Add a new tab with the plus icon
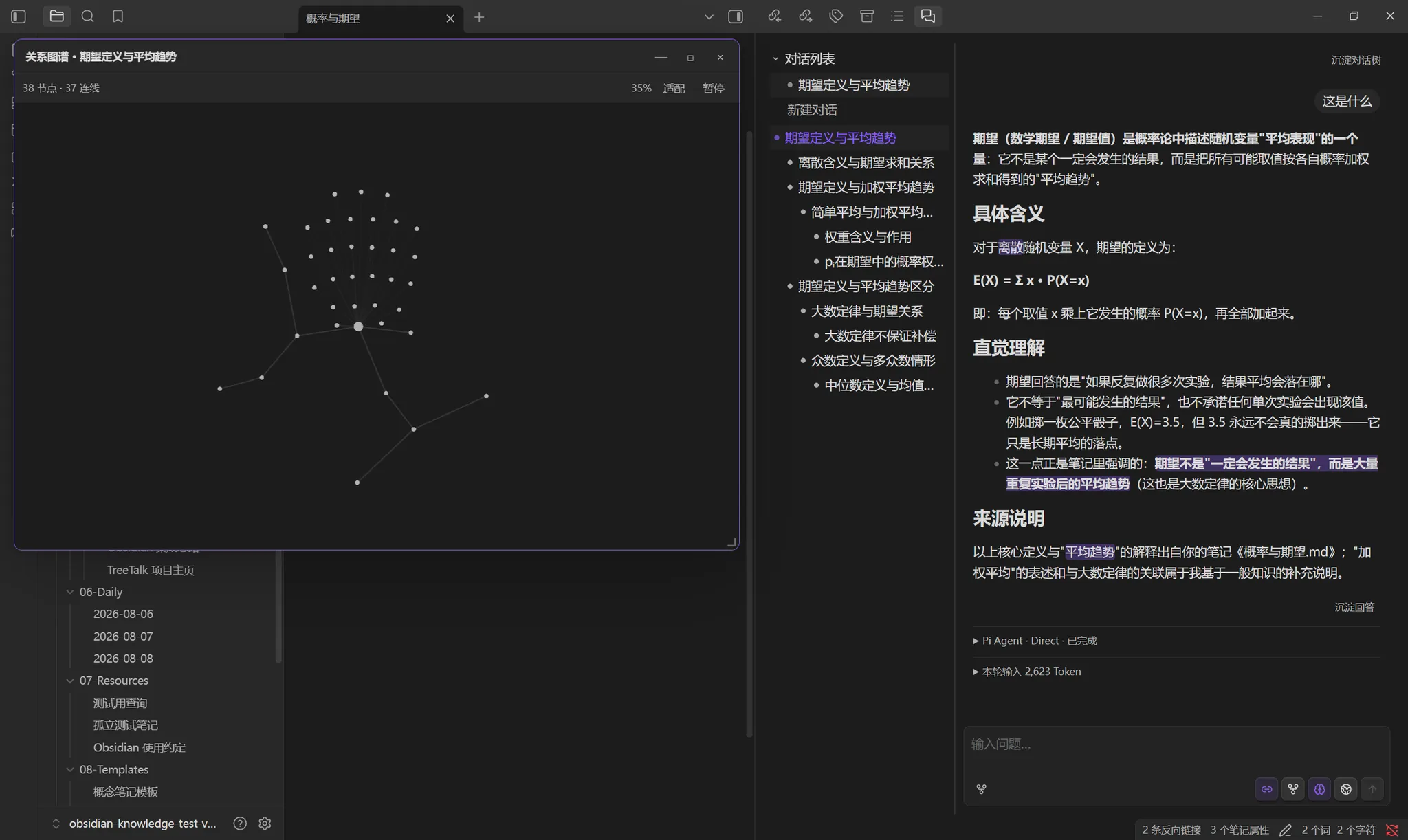1408x840 pixels. click(479, 17)
